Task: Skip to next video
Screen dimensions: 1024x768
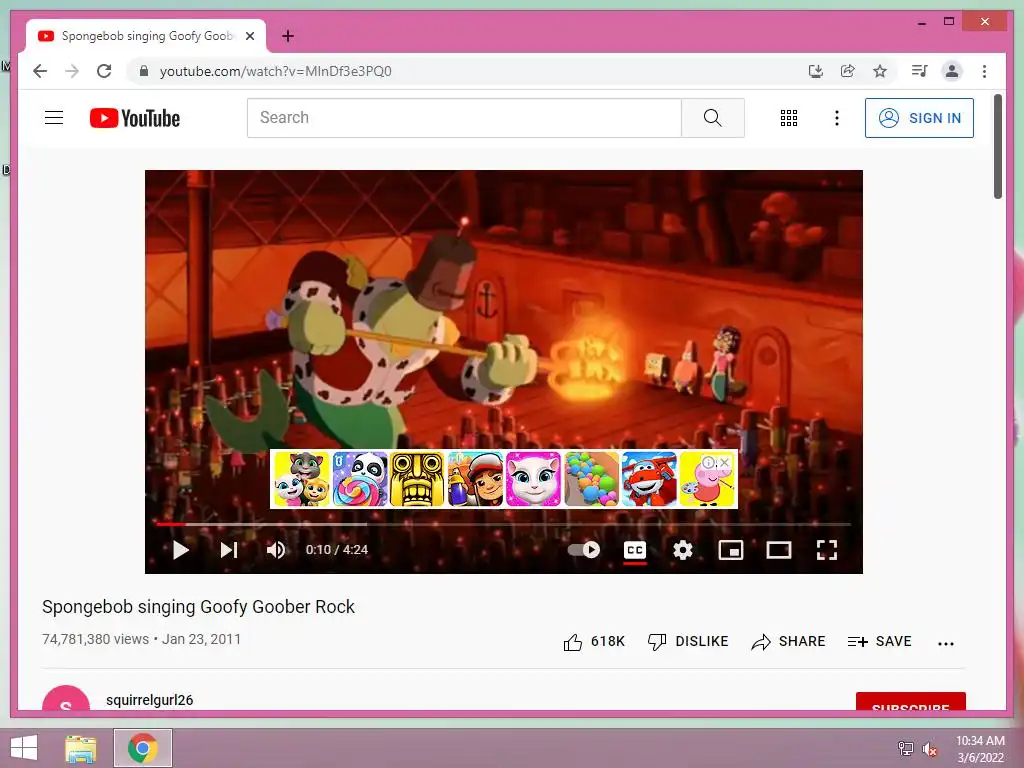Action: (229, 550)
